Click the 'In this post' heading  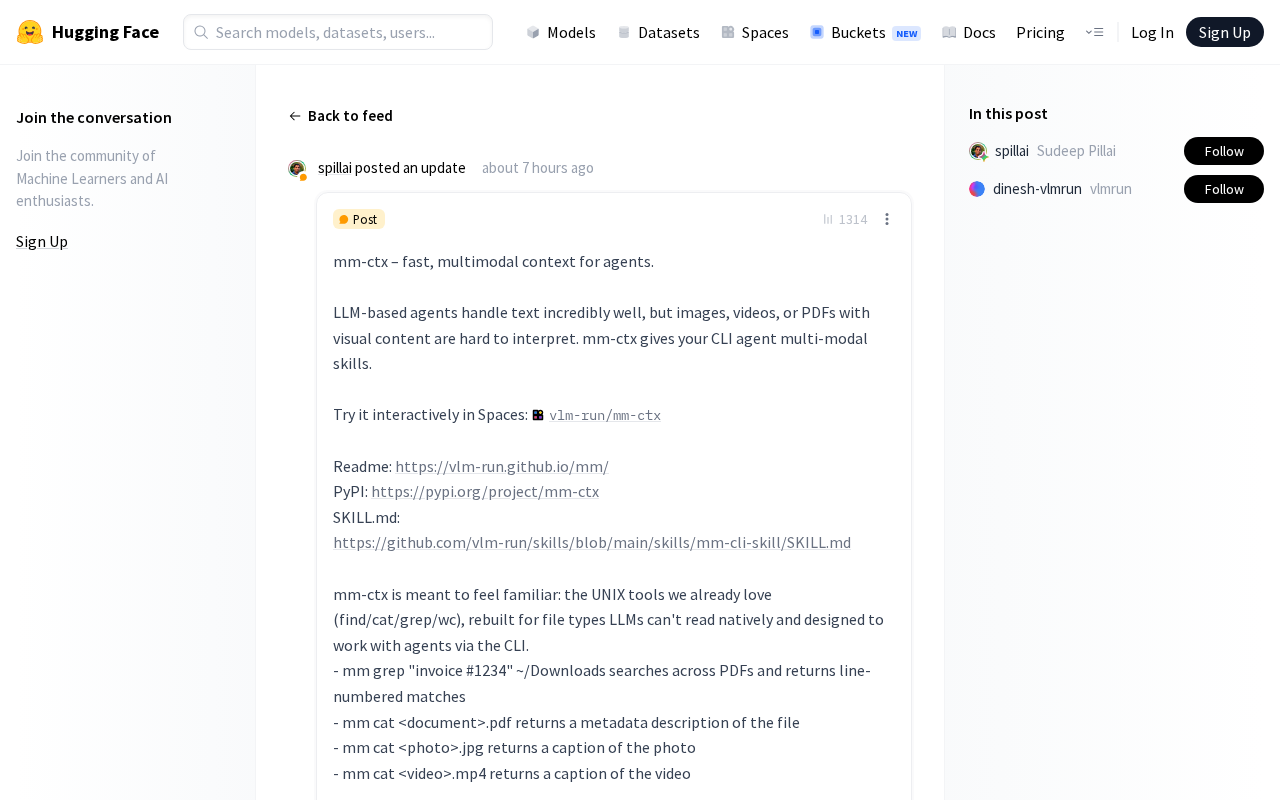pyautogui.click(x=1008, y=114)
